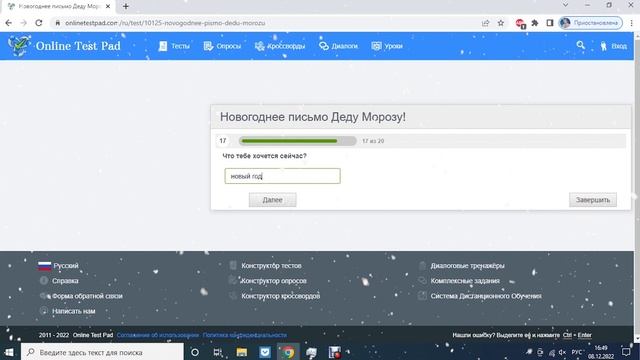This screenshot has height=360, width=640.
Task: Reload the page with refresh icon
Action: 39,23
